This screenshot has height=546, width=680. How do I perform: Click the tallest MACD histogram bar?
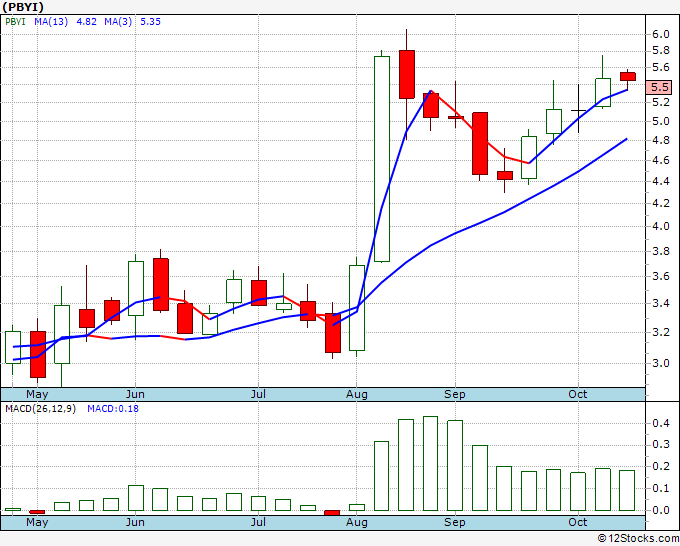[430, 464]
